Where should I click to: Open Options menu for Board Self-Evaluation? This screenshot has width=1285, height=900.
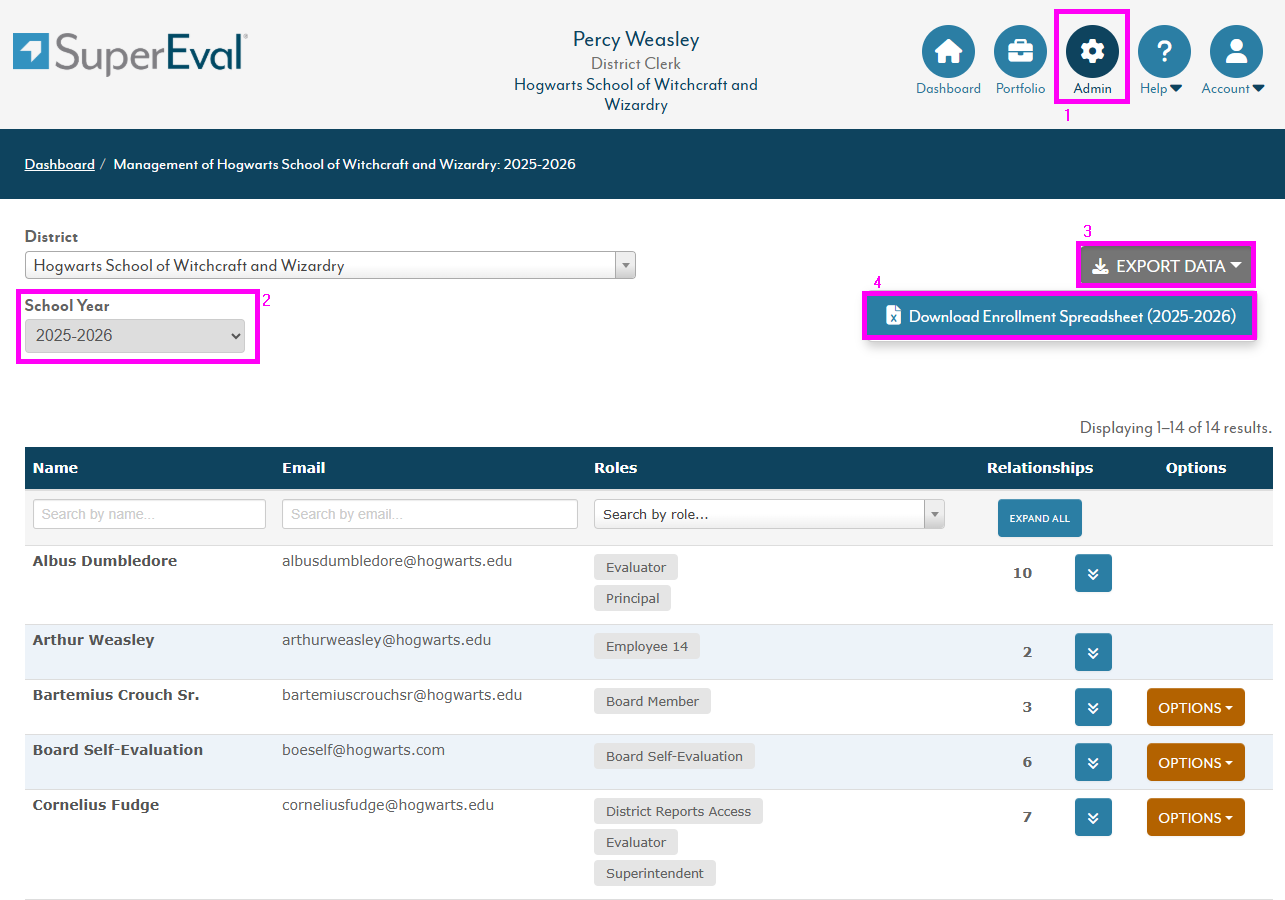click(x=1195, y=762)
